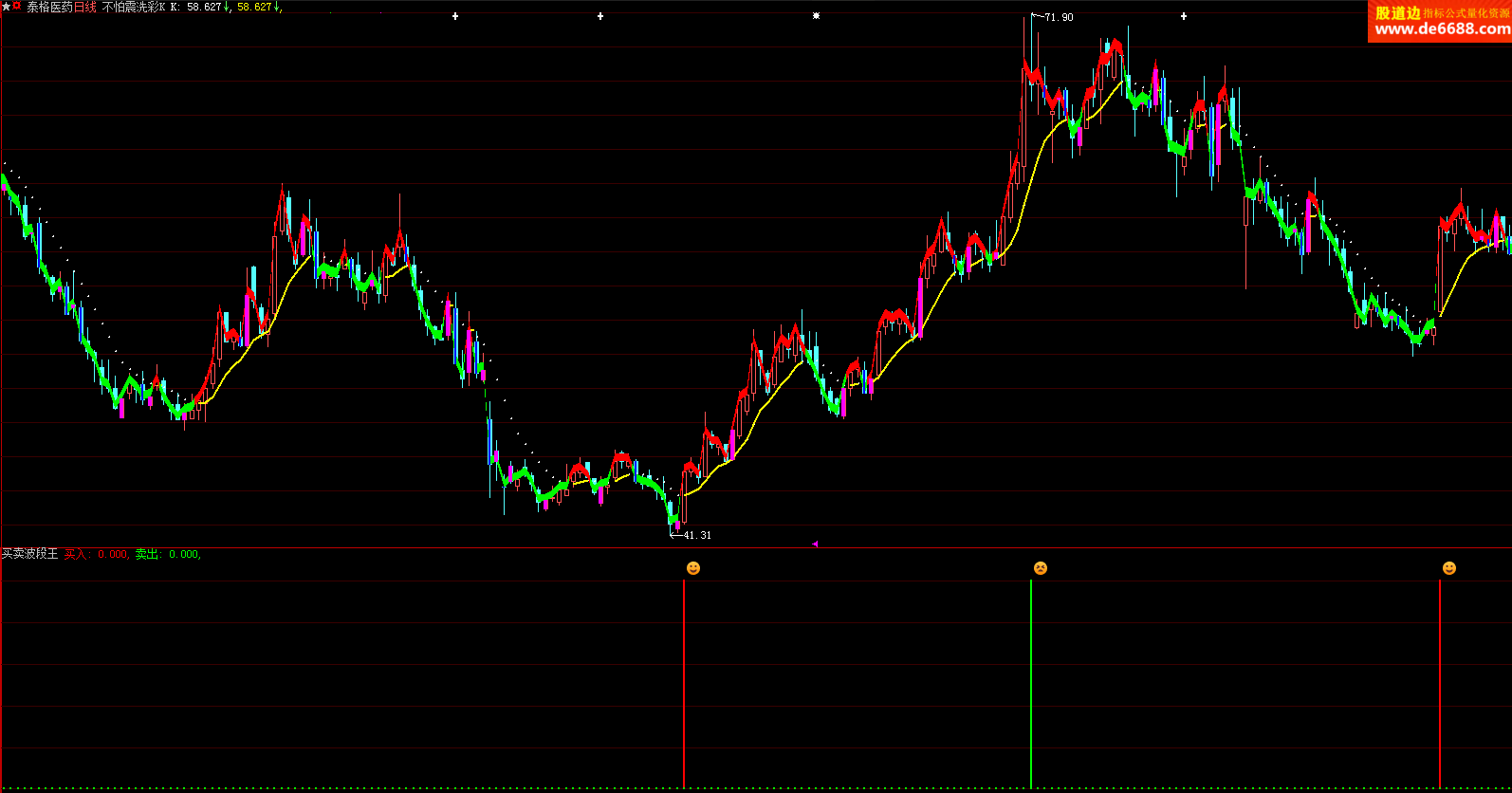This screenshot has height=793, width=1512.
Task: Click the yellow 58.627 indicator value
Action: pyautogui.click(x=256, y=7)
